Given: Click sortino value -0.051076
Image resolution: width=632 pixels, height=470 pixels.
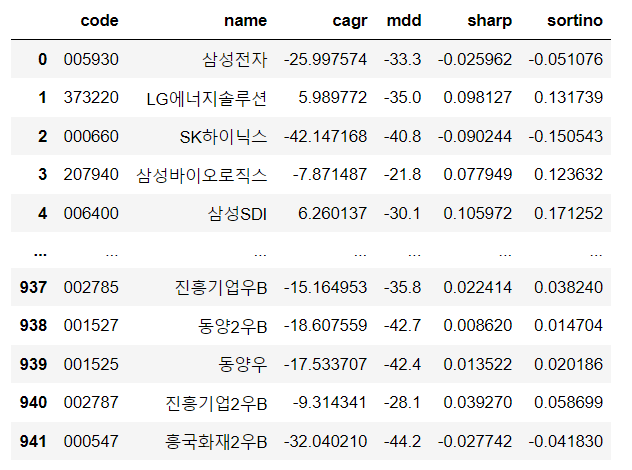Looking at the screenshot, I should tap(565, 59).
